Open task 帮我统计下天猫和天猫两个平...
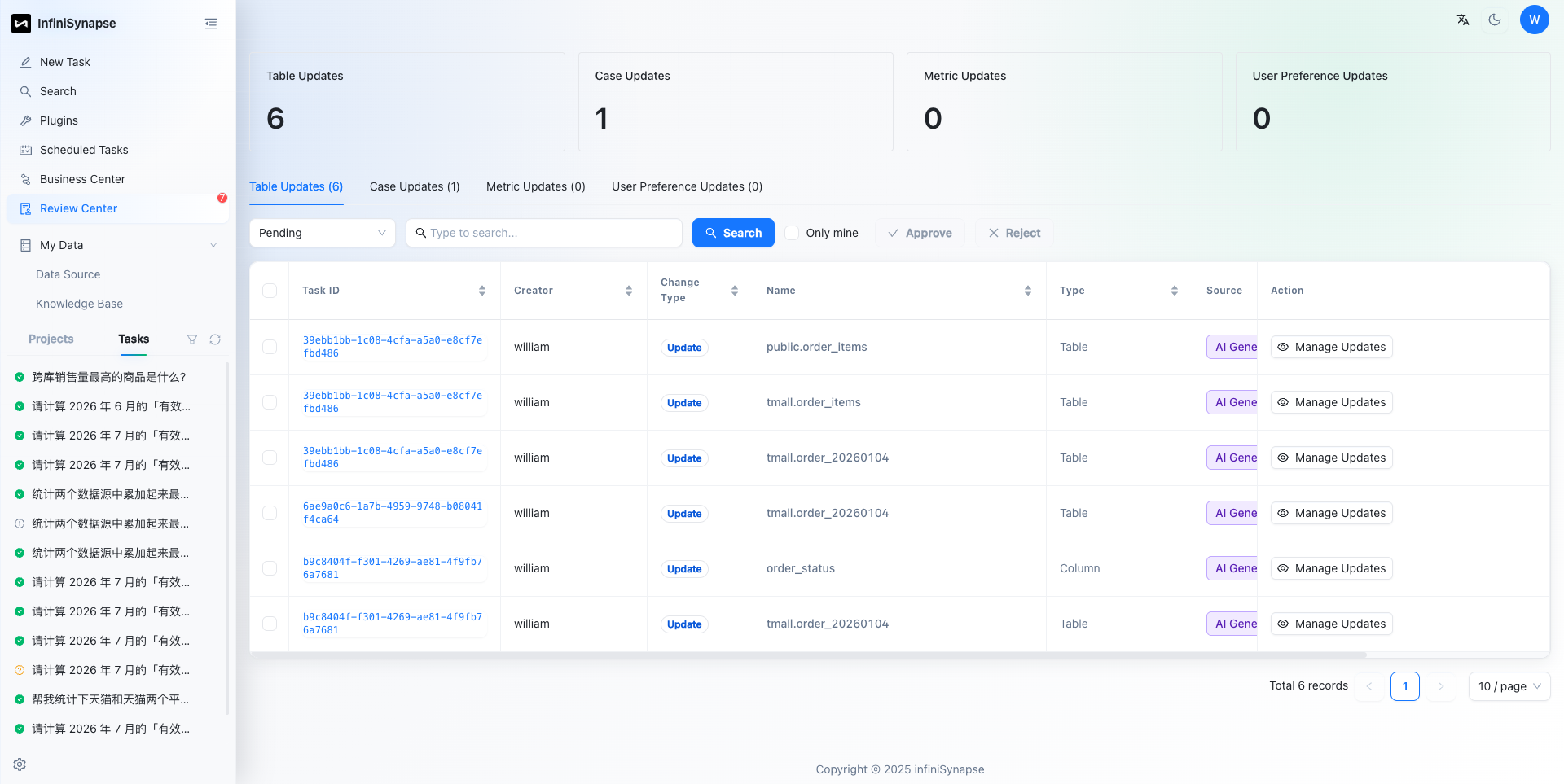 pyautogui.click(x=111, y=699)
